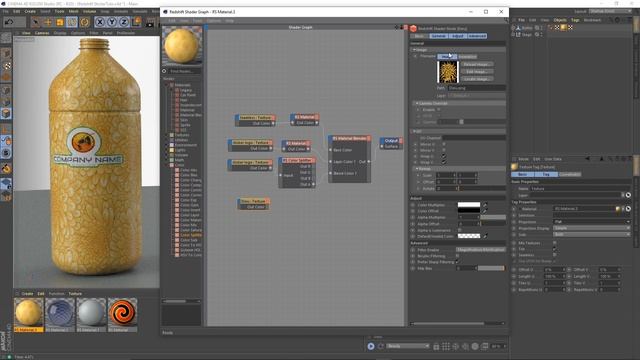Enable the Gamma Override checkbox

point(438,109)
